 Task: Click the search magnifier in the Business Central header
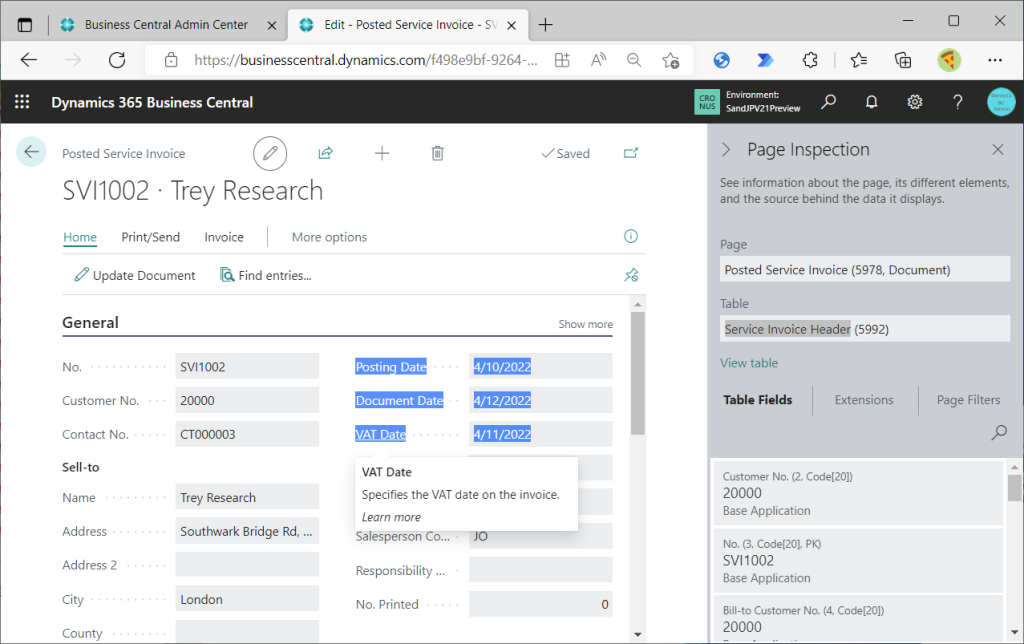(829, 102)
